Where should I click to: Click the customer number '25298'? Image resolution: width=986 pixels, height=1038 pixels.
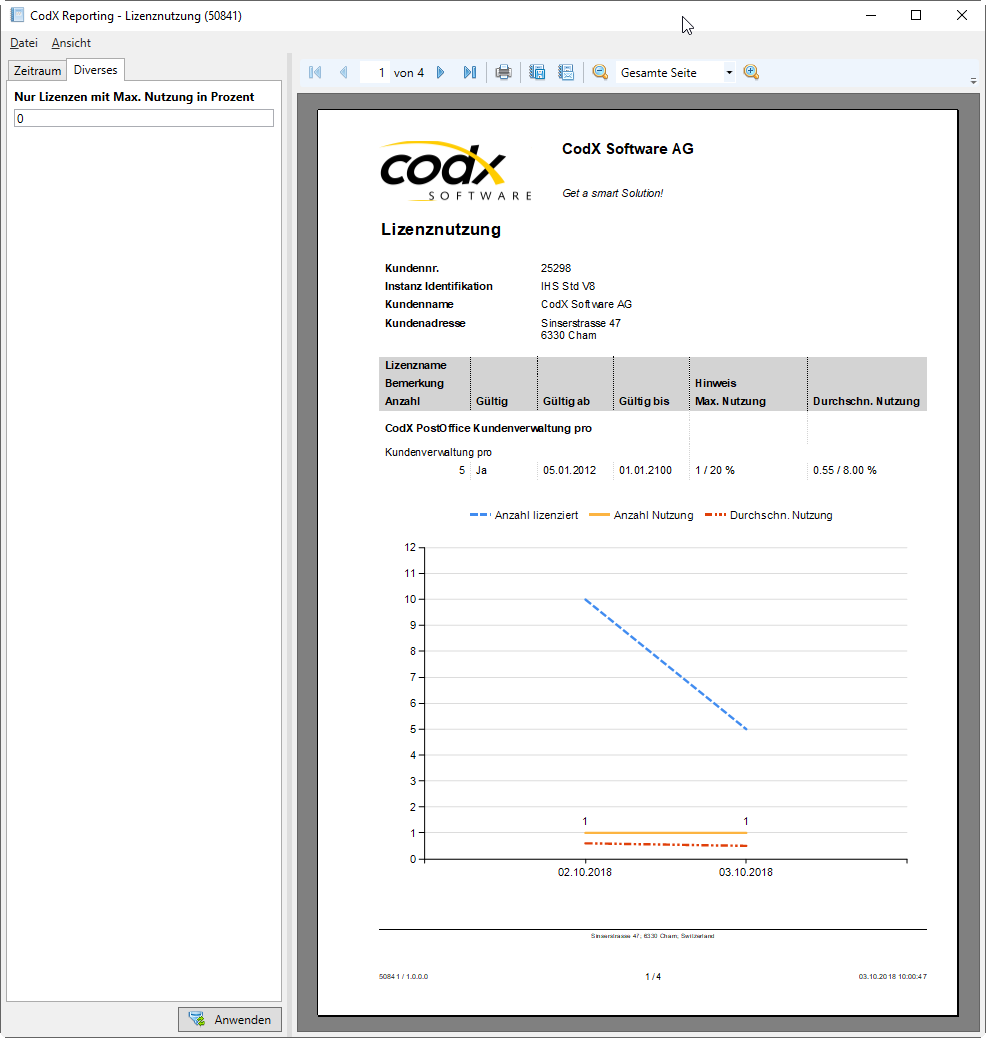click(556, 268)
